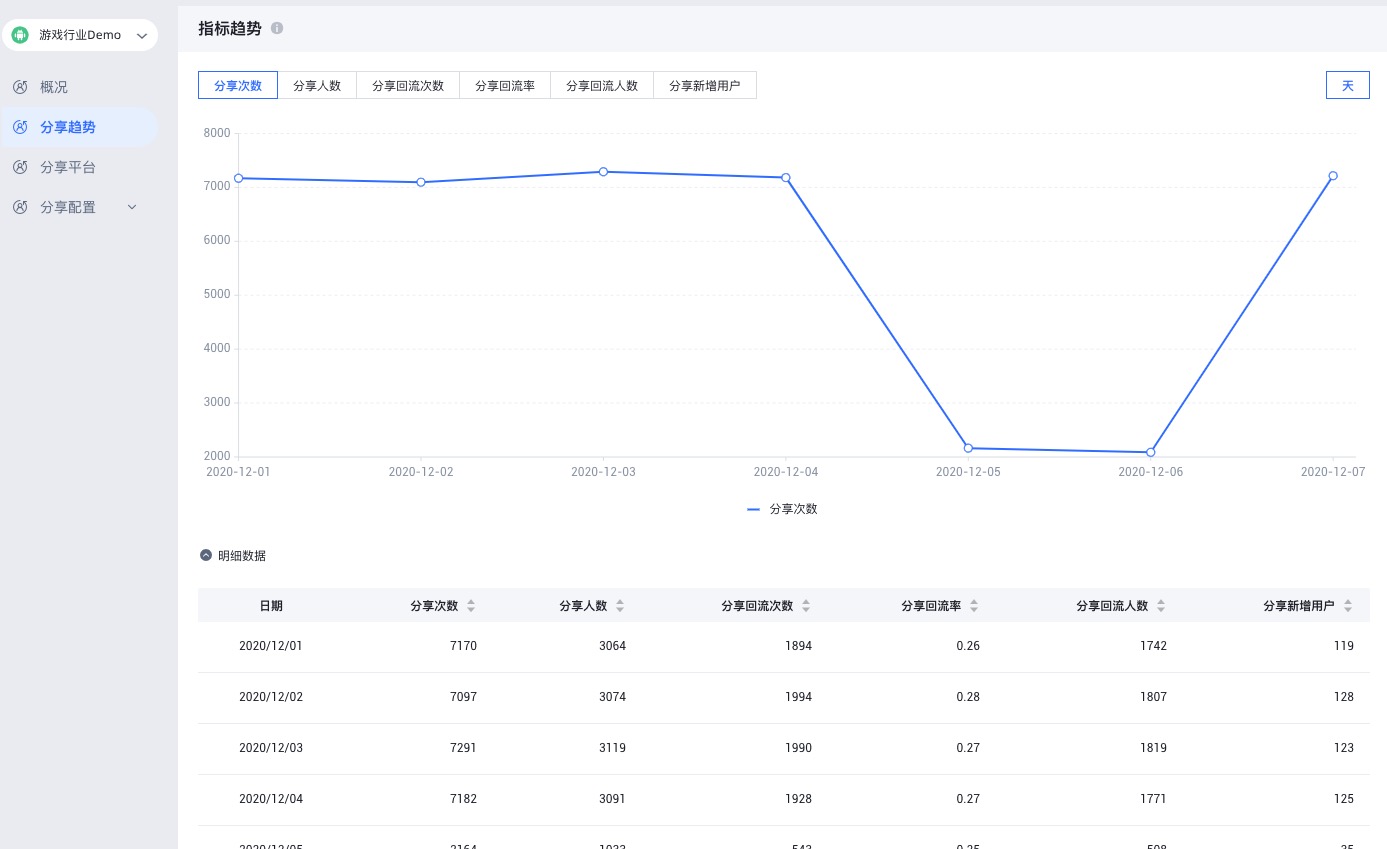The image size is (1387, 849).
Task: Toggle the 分享次数 legend item
Action: click(783, 509)
